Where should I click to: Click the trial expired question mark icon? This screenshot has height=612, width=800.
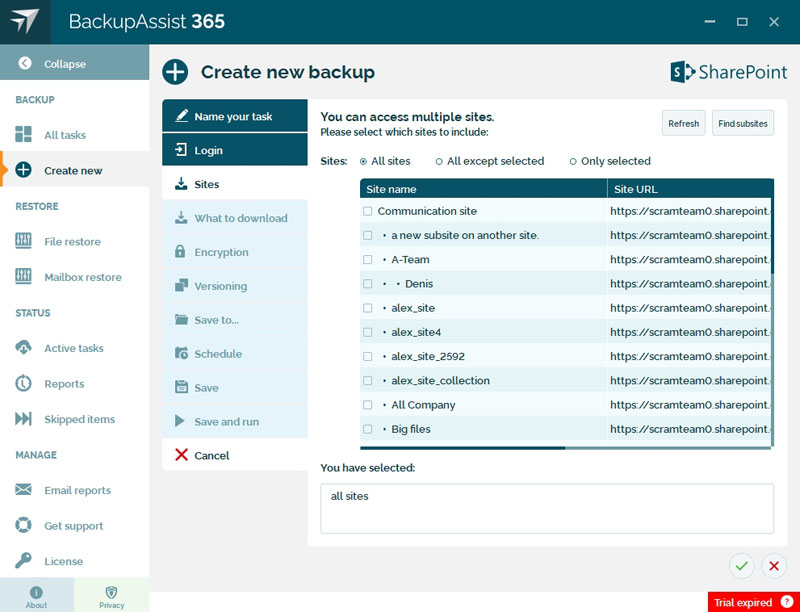[x=787, y=602]
